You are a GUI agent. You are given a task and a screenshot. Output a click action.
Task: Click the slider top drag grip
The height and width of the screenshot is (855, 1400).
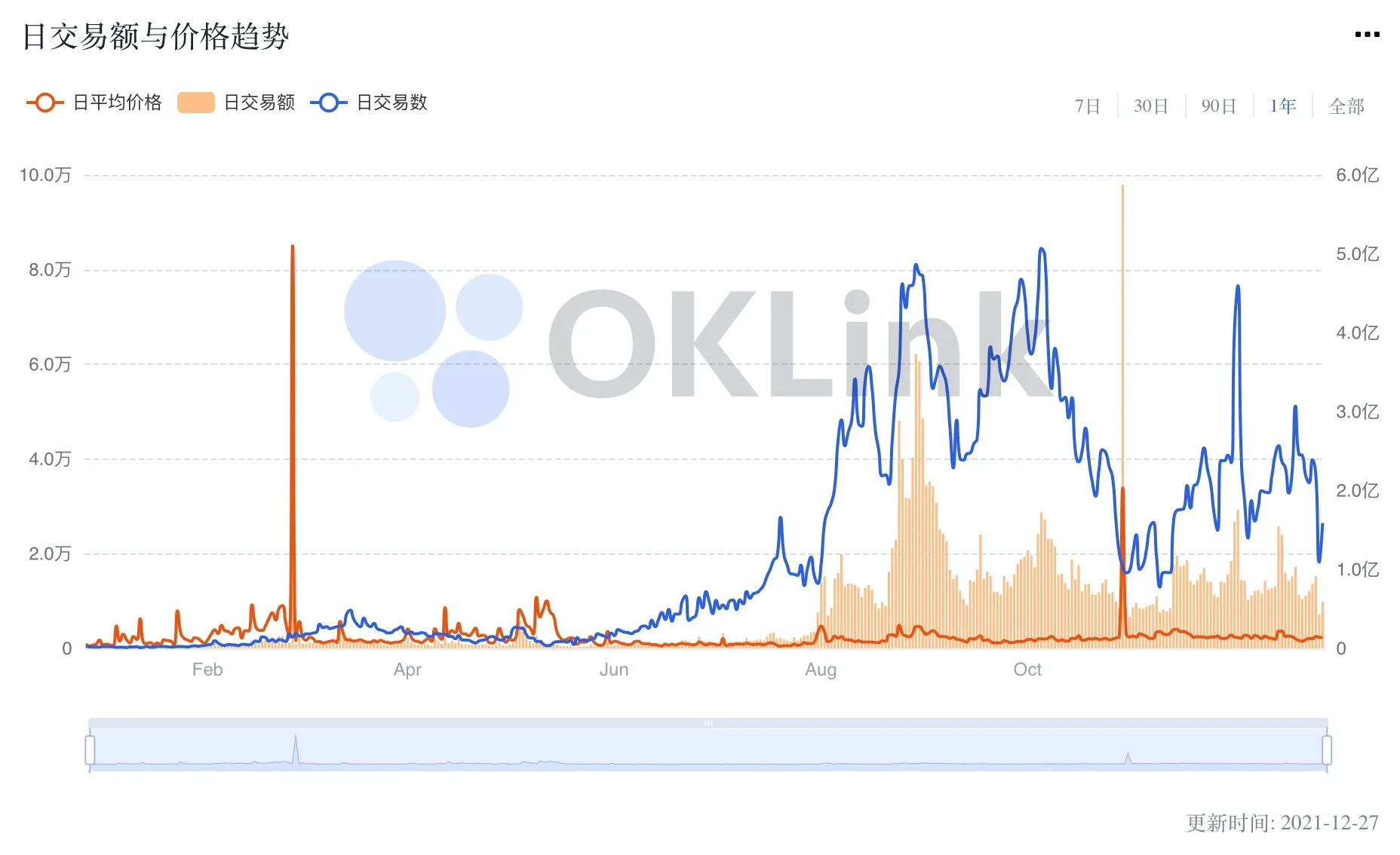pyautogui.click(x=708, y=723)
